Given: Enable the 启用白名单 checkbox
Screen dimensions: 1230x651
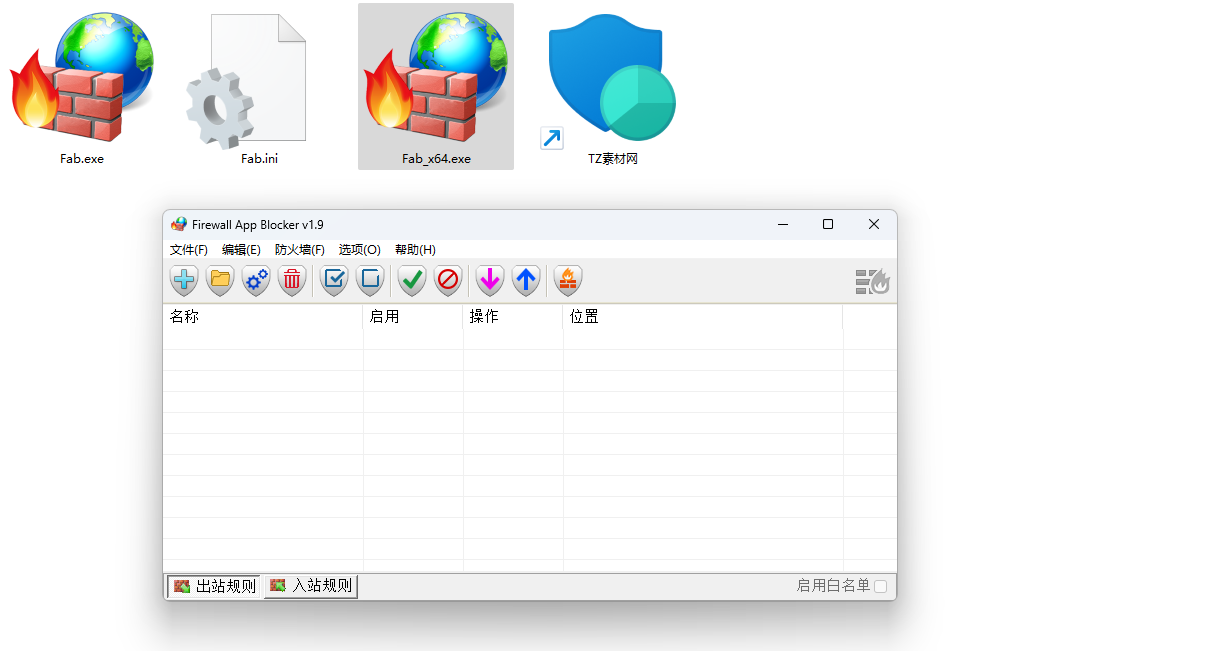Looking at the screenshot, I should [x=881, y=586].
